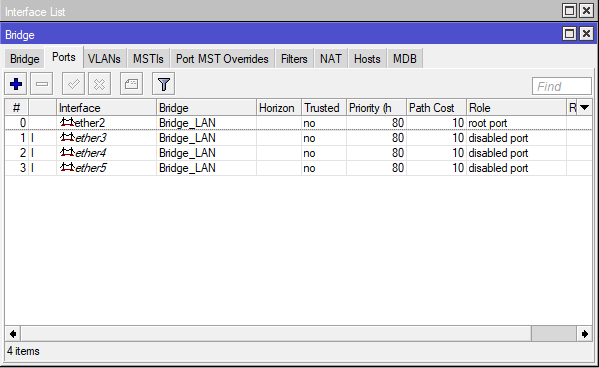599x368 pixels.
Task: Click the inactive flag 'I' of row 1
Action: 32,138
